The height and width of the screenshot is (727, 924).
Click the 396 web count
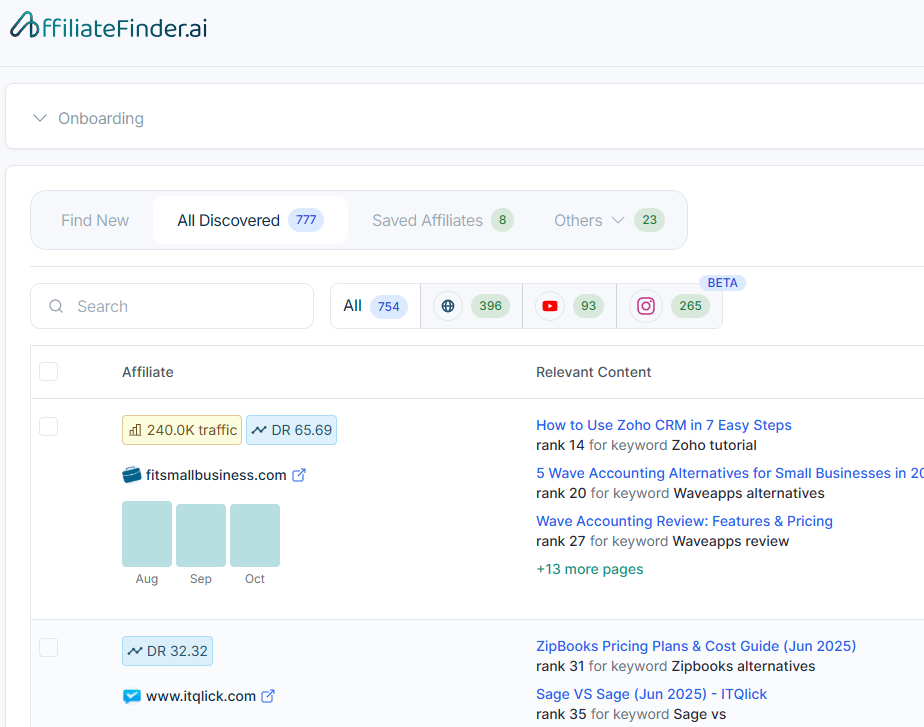point(490,306)
